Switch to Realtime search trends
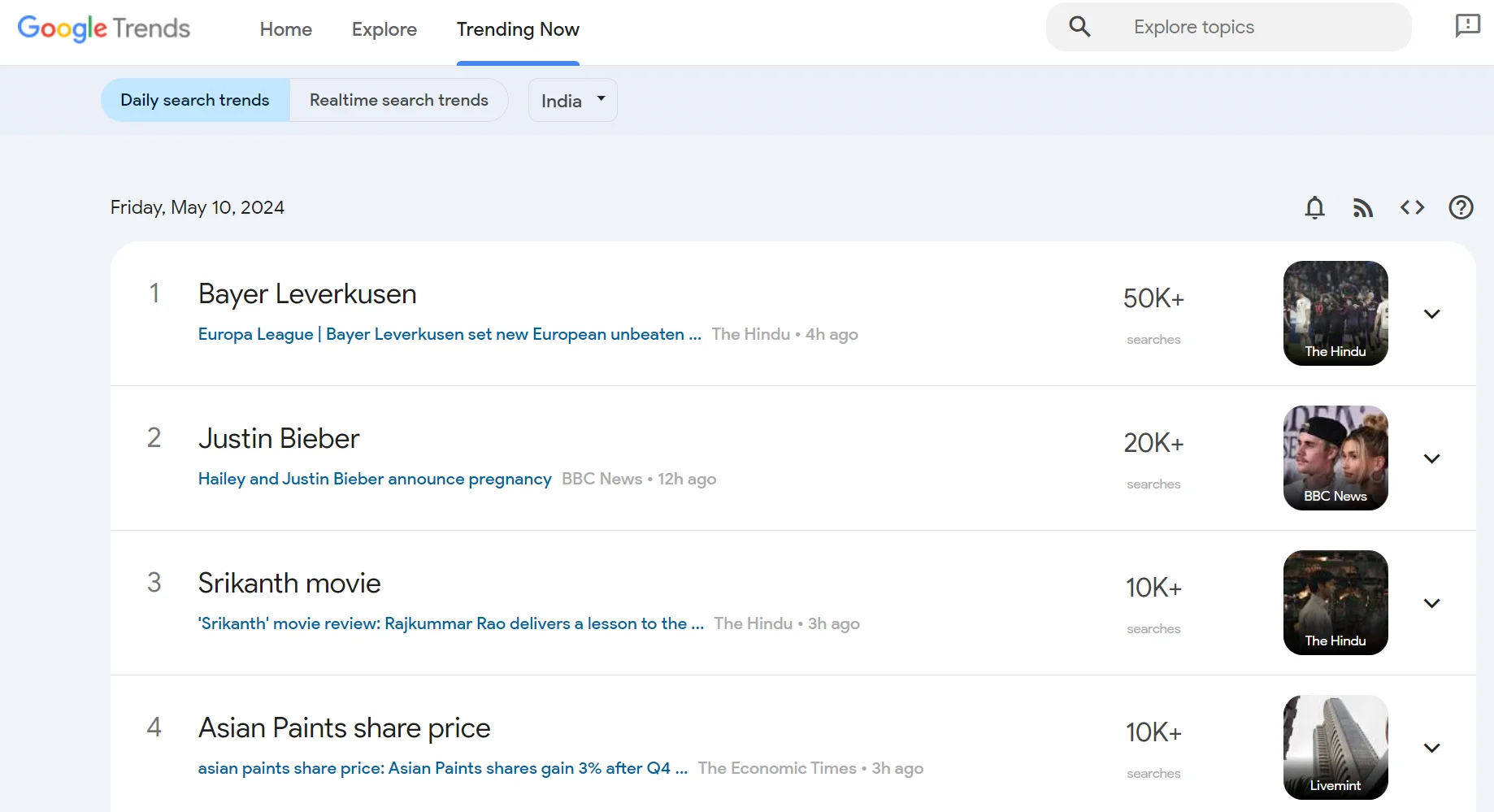The image size is (1494, 812). point(399,100)
